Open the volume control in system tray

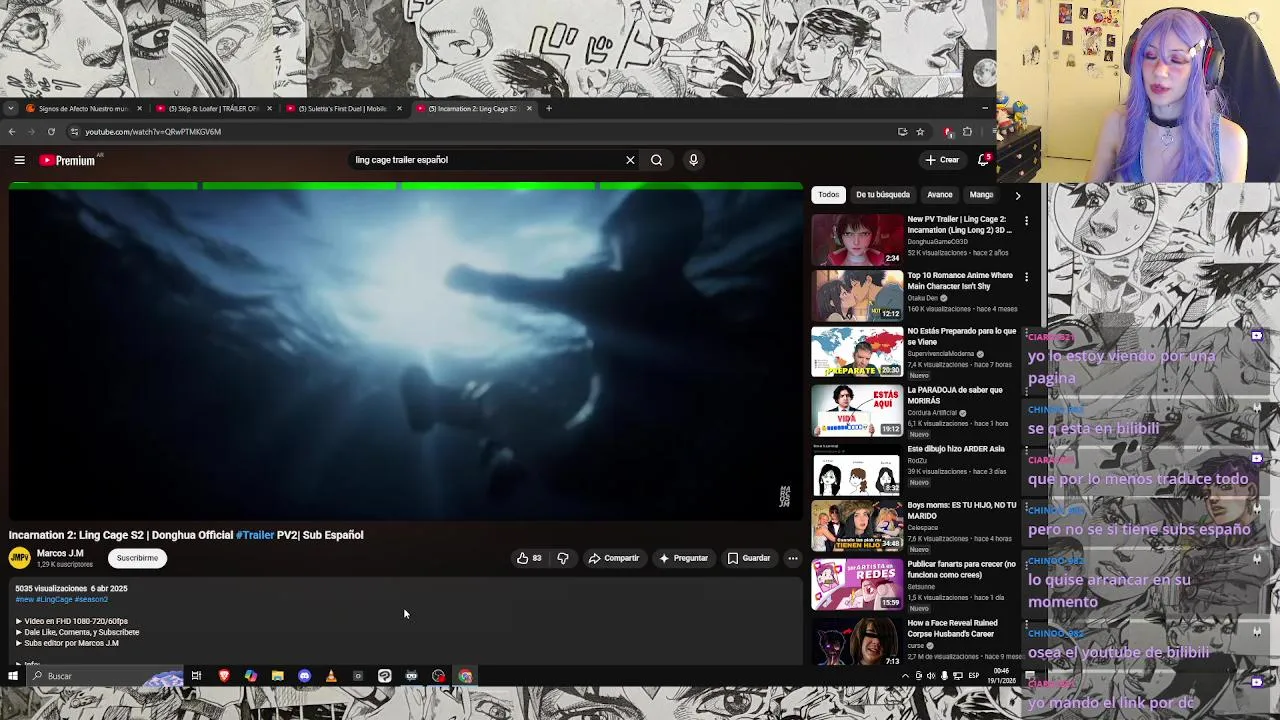pos(931,676)
